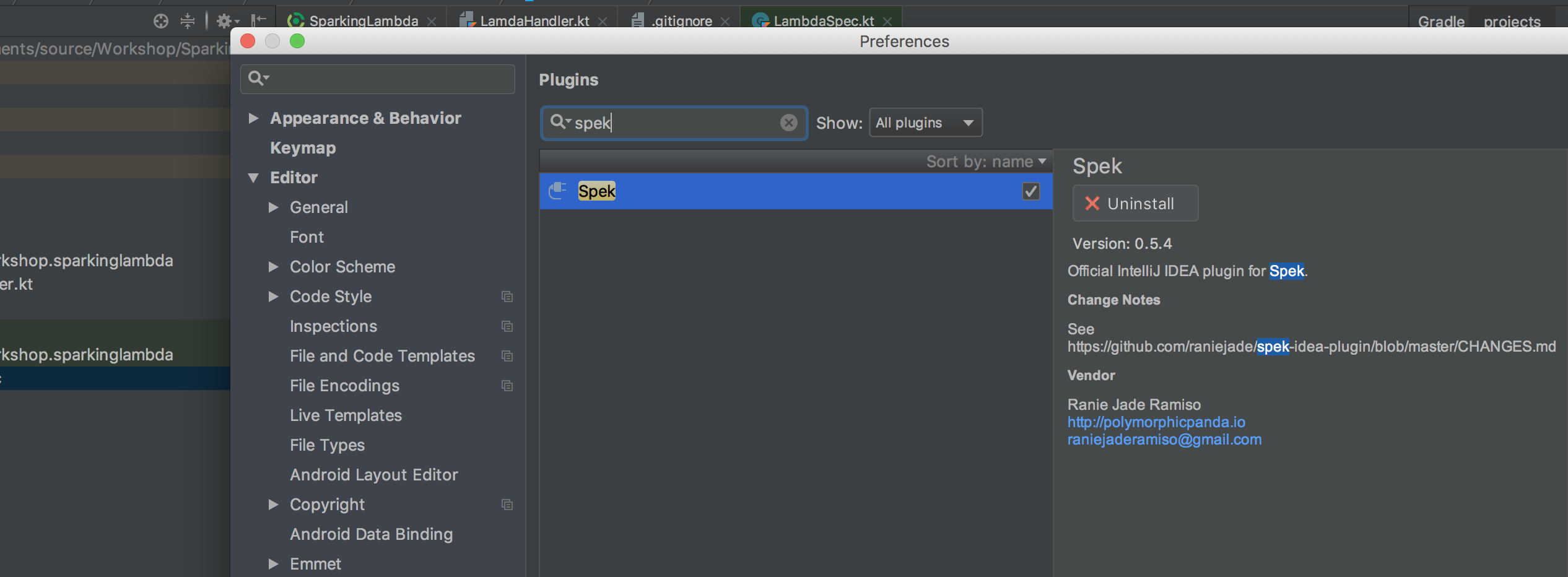Select File Types settings item
The image size is (1568, 577).
coord(327,445)
